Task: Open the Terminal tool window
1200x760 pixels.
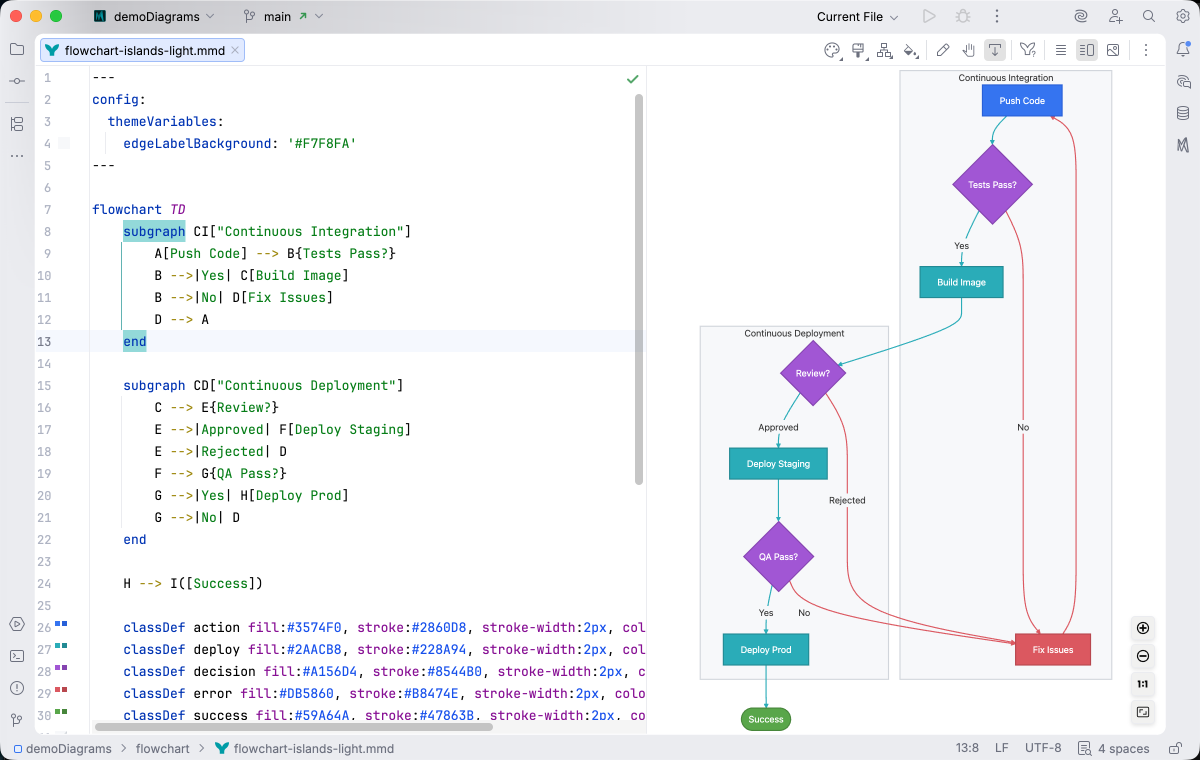Action: point(17,656)
